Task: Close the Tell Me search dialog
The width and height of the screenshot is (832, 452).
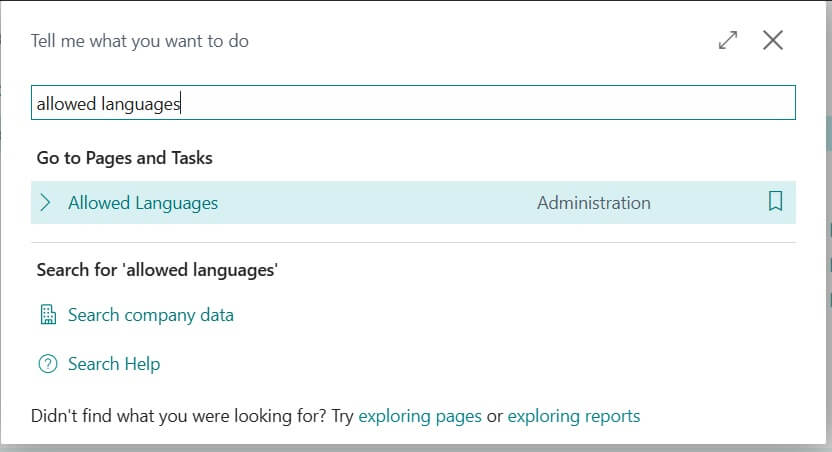Action: (x=772, y=41)
